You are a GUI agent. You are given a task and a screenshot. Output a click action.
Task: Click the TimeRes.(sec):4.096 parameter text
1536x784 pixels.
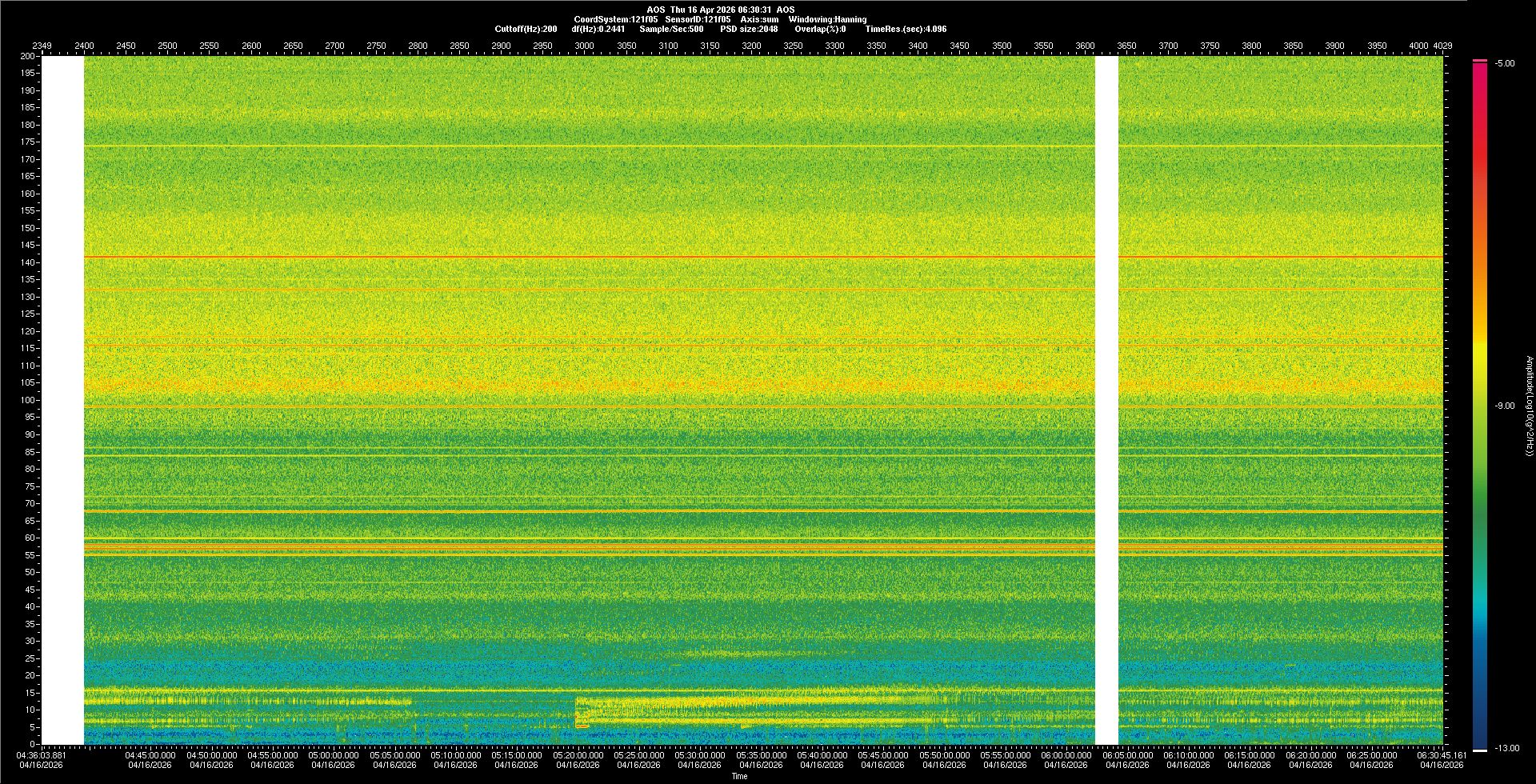pos(906,29)
